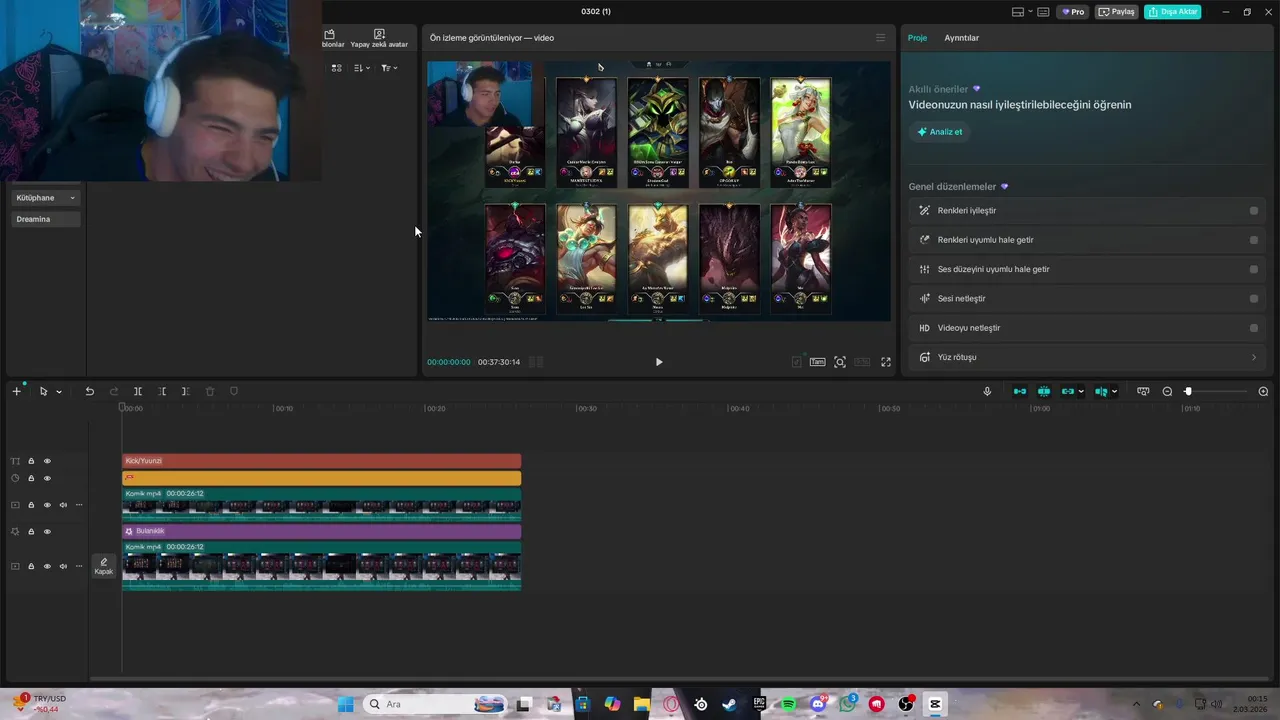Viewport: 1280px width, 720px height.
Task: Trim right of playhead with bracket tool
Action: click(185, 391)
